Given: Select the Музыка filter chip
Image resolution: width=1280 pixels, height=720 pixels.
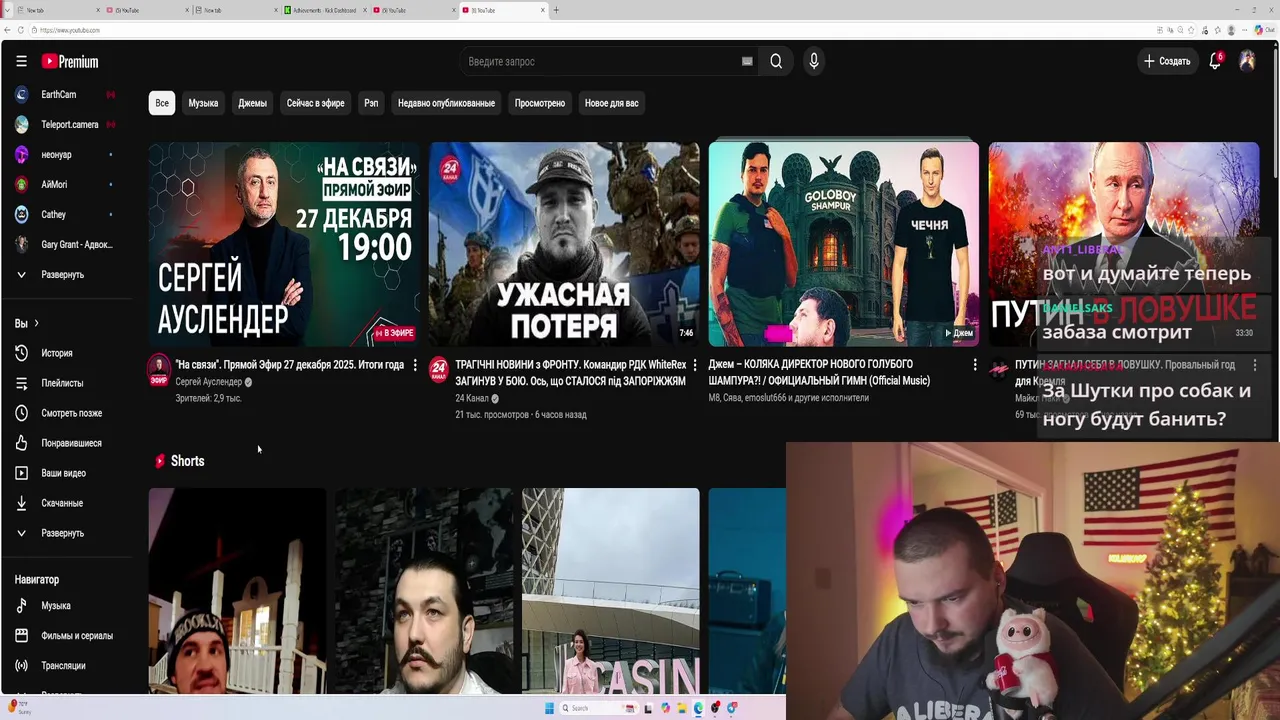Looking at the screenshot, I should coord(203,103).
